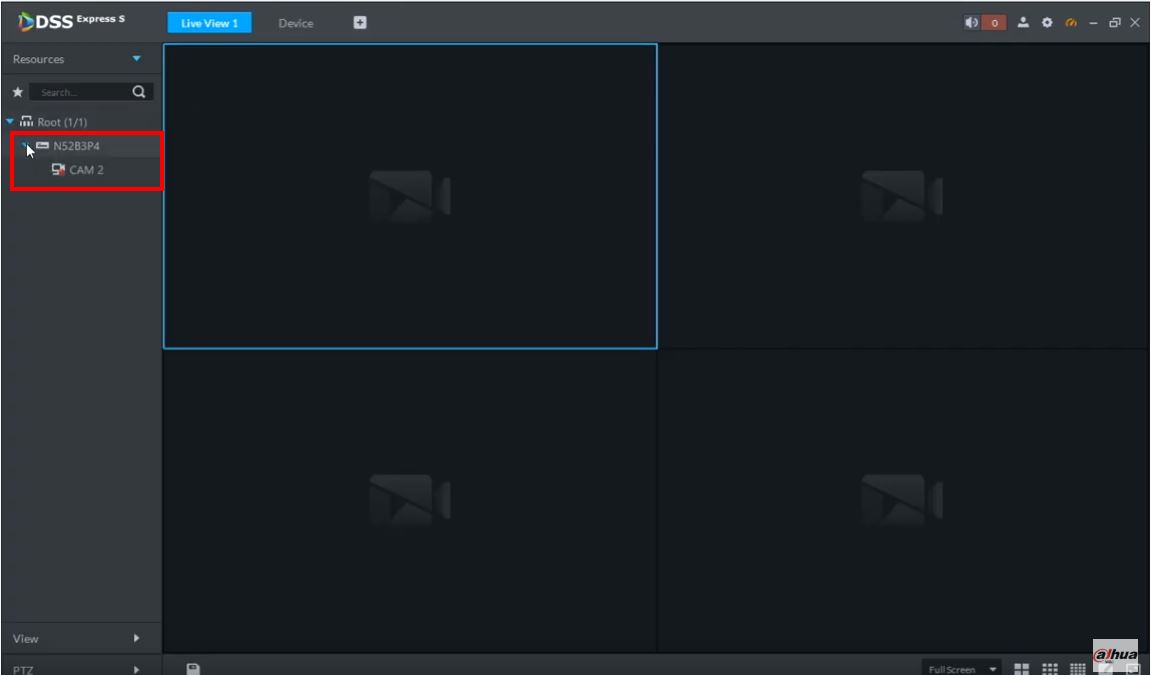
Task: Open the Full Screen dropdown
Action: 962,669
